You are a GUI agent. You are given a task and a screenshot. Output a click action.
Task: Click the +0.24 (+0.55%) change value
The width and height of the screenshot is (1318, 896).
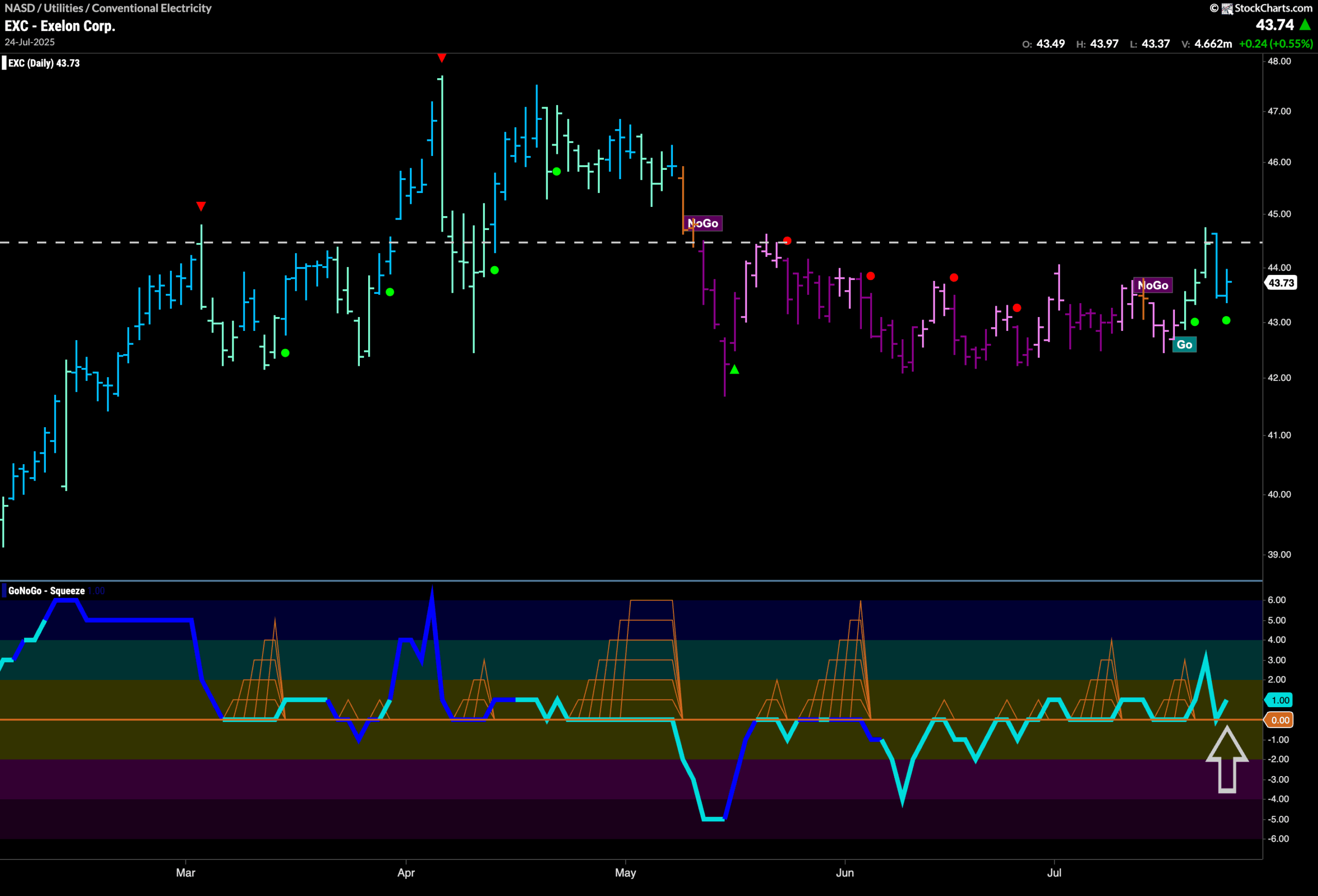tap(1275, 44)
